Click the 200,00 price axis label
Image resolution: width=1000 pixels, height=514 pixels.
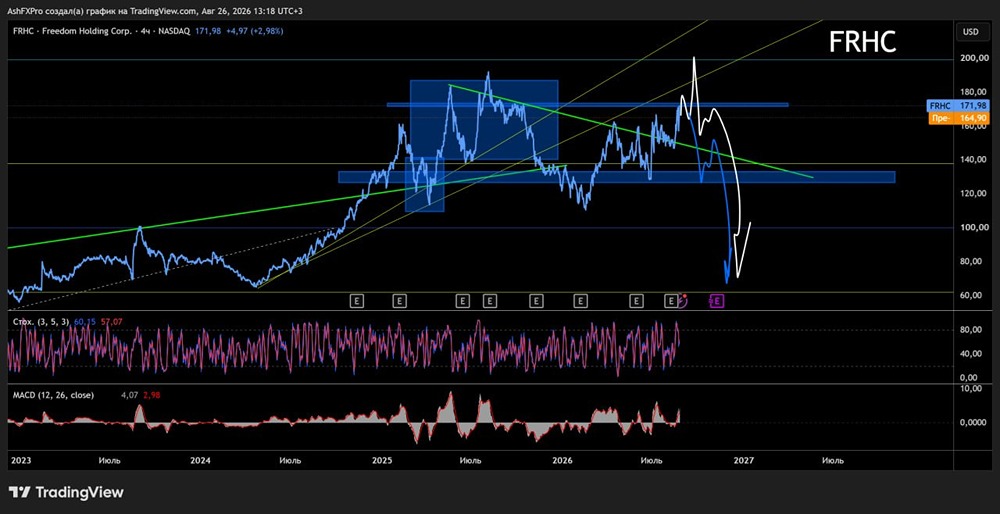(975, 59)
